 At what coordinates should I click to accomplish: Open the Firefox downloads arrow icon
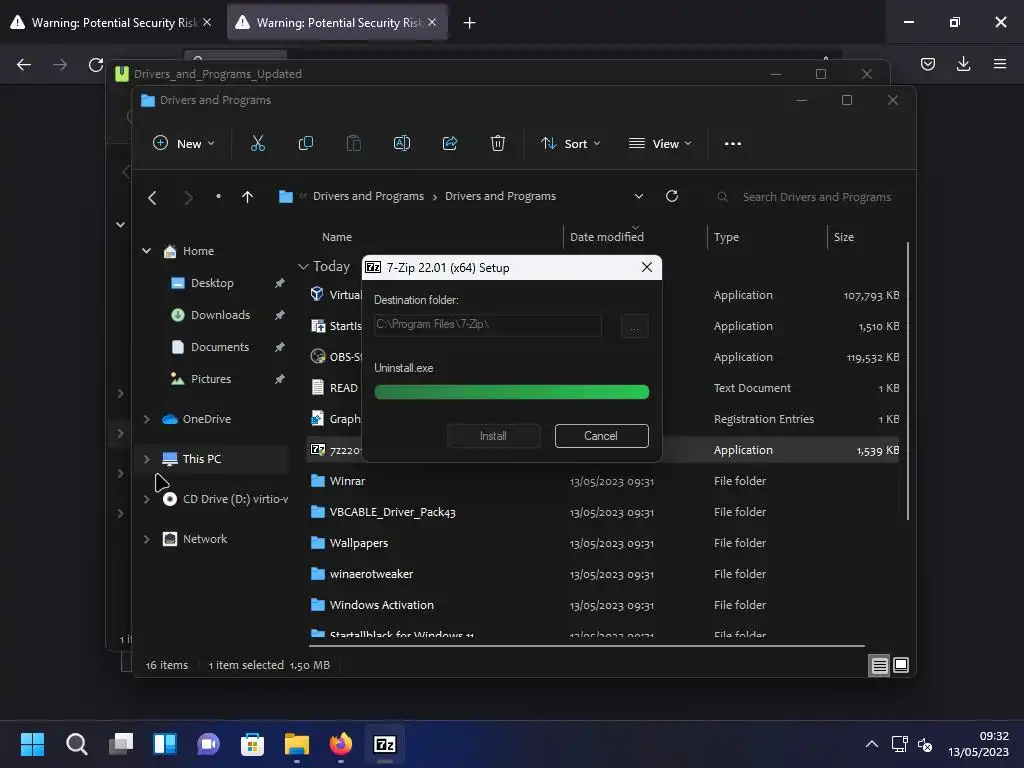pos(963,64)
